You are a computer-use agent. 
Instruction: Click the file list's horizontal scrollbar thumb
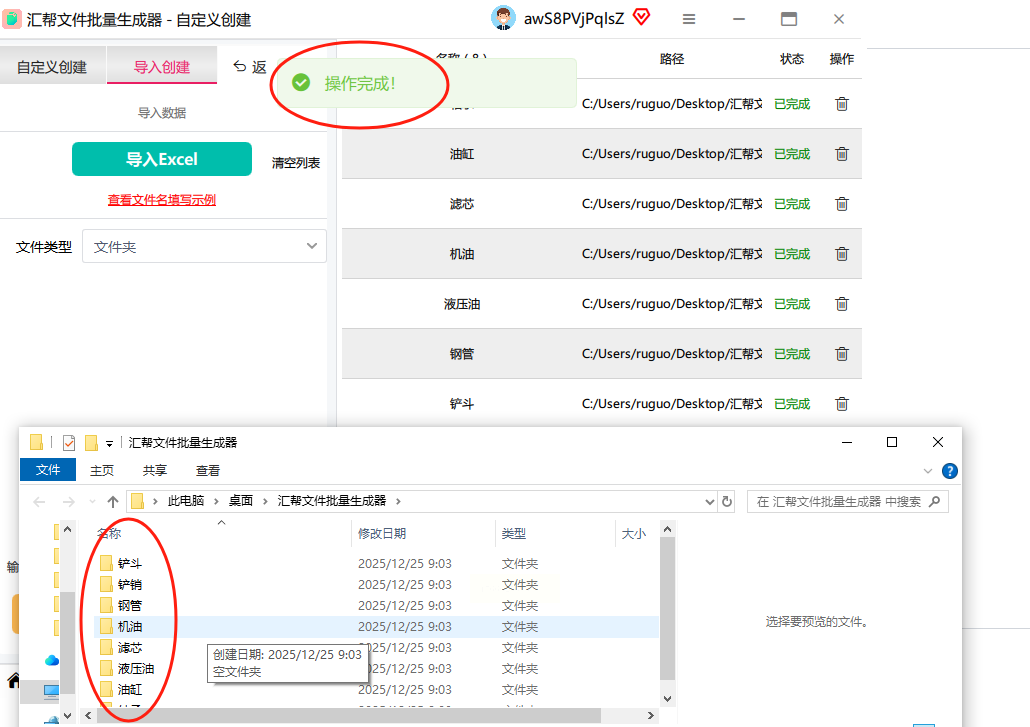click(x=349, y=715)
